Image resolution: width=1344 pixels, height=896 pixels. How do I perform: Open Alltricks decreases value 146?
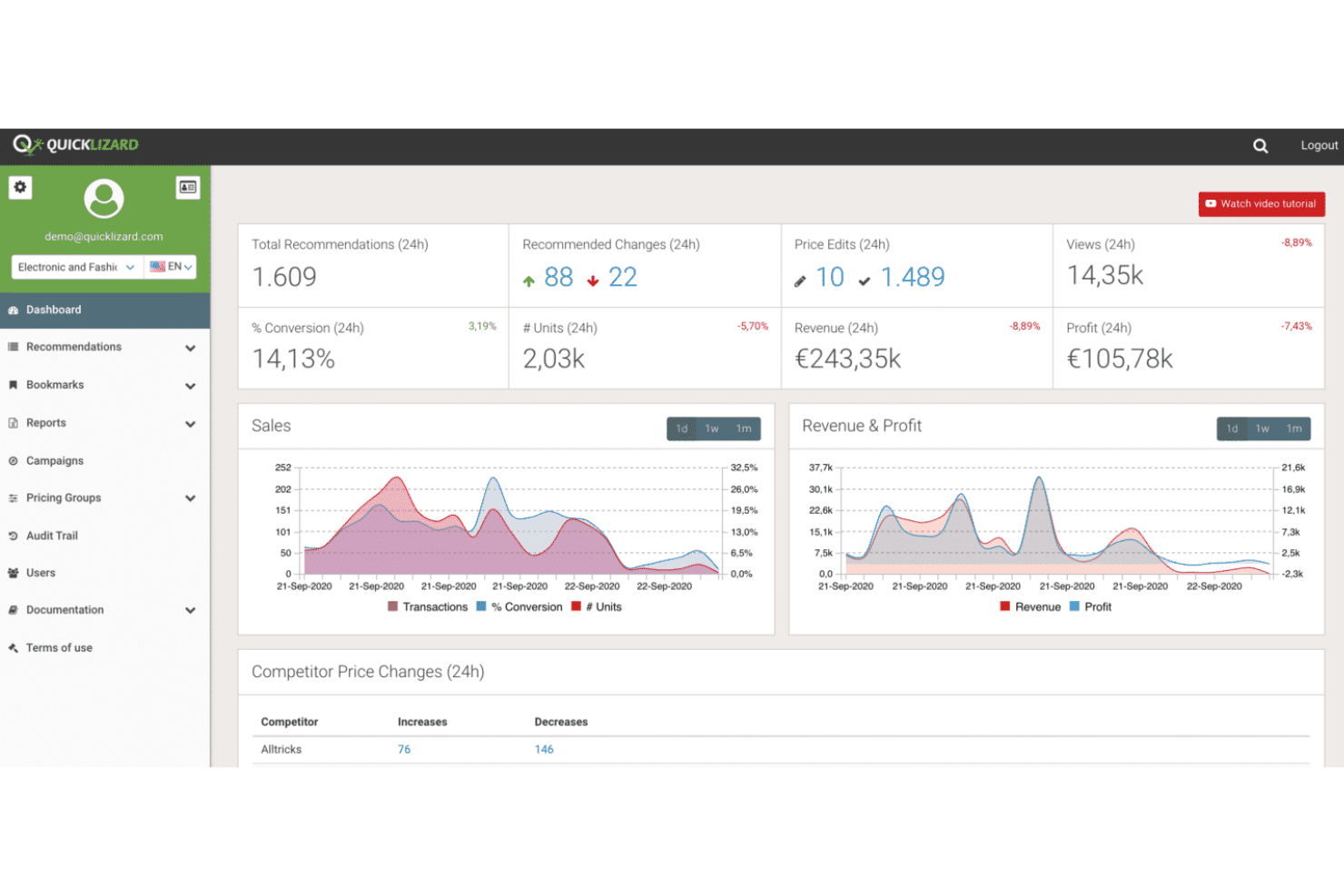(x=544, y=750)
